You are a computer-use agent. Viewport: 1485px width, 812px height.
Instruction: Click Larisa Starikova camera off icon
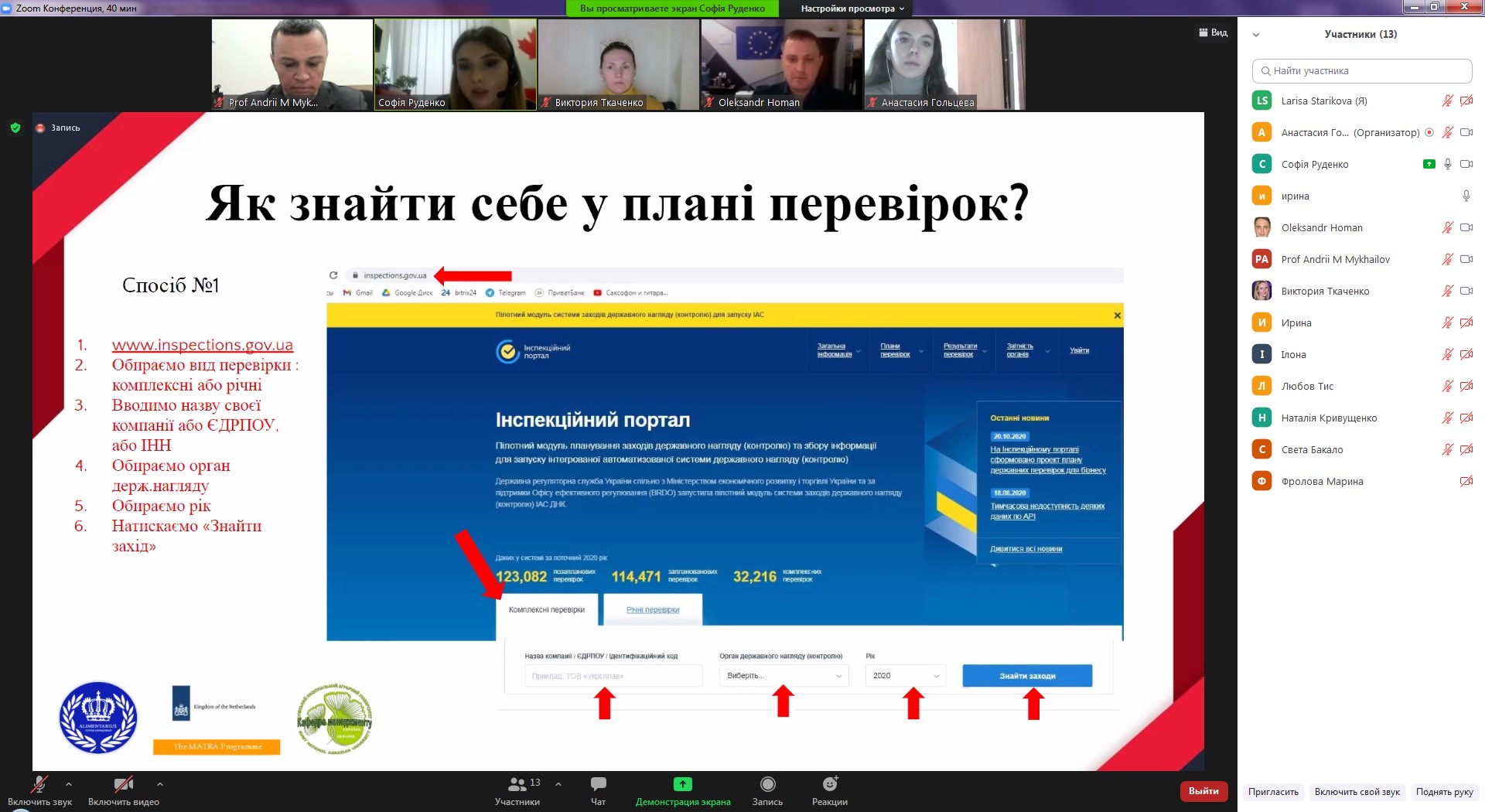pos(1466,101)
